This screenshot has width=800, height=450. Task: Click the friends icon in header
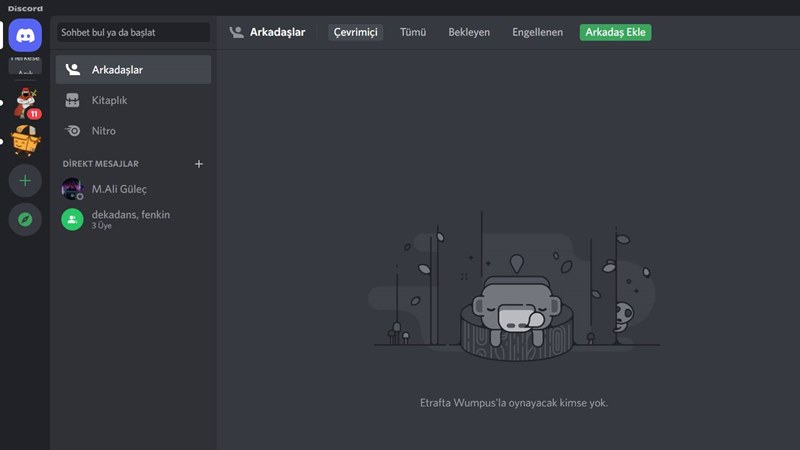(236, 32)
